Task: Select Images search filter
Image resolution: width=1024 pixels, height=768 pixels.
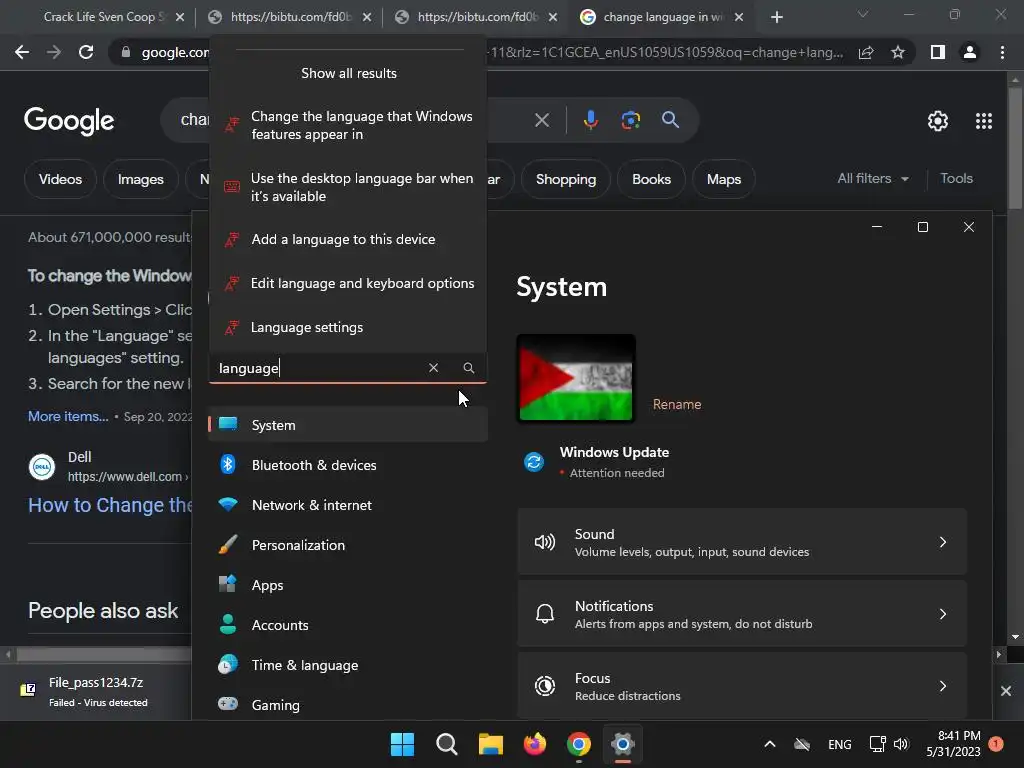Action: click(140, 179)
